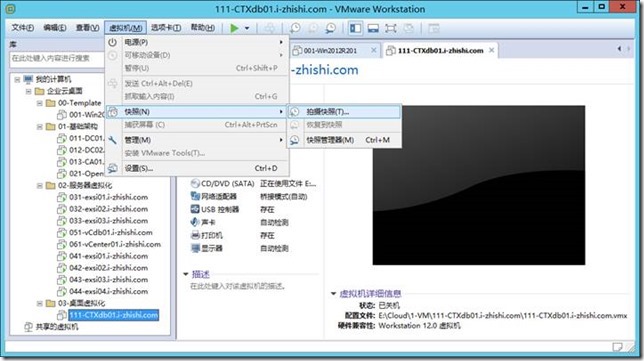Select 033-exsi03.i-zhishi.com in the library
644x361 pixels.
tap(108, 221)
